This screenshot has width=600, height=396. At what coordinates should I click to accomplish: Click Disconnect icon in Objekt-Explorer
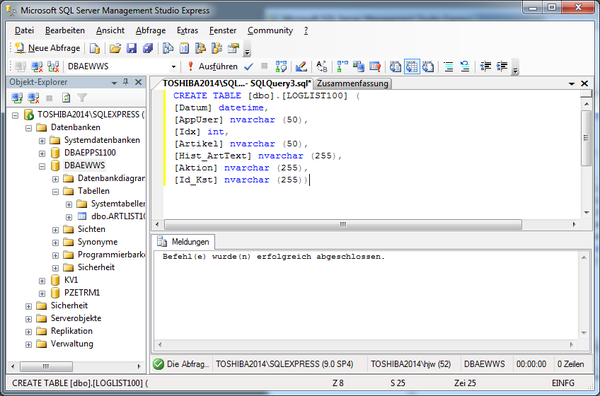click(x=33, y=98)
